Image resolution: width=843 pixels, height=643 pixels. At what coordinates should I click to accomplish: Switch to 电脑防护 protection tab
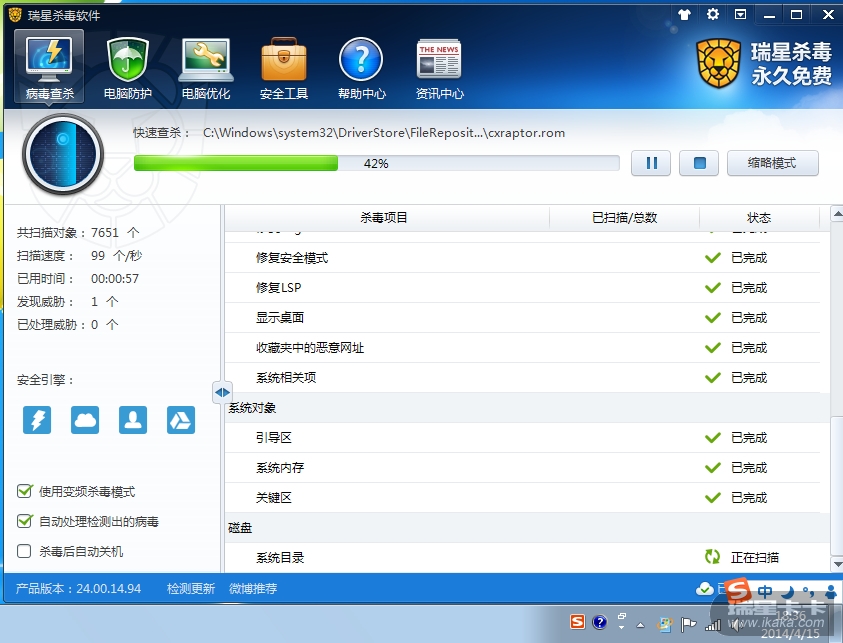click(127, 69)
